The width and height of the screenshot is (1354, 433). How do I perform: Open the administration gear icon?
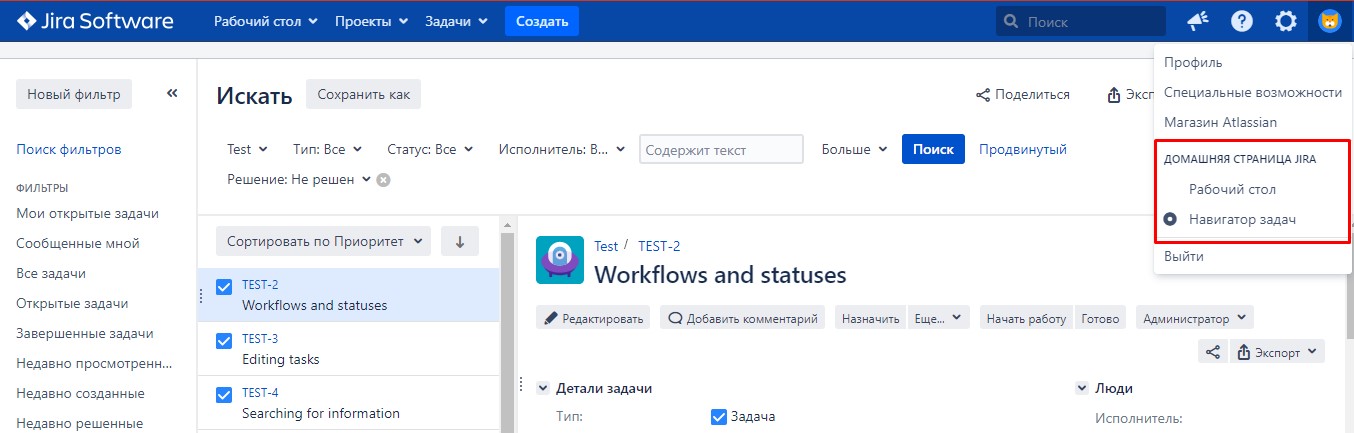click(x=1286, y=21)
